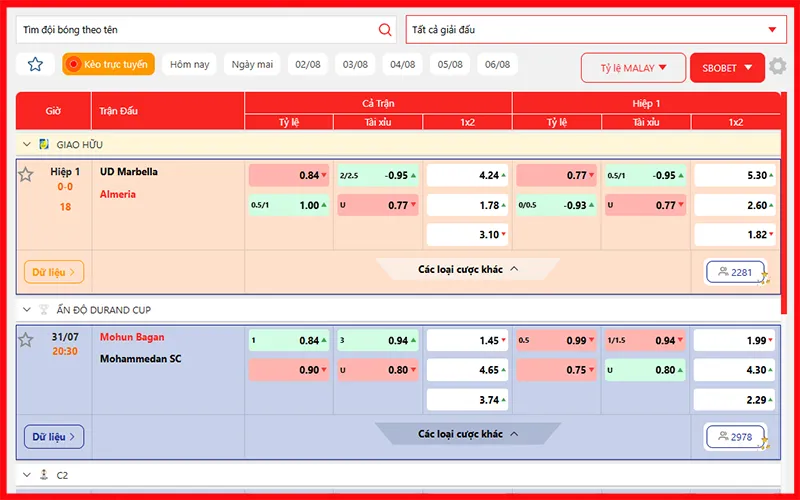Collapse the GIAO HỮU league section
The image size is (800, 500).
pyautogui.click(x=26, y=144)
